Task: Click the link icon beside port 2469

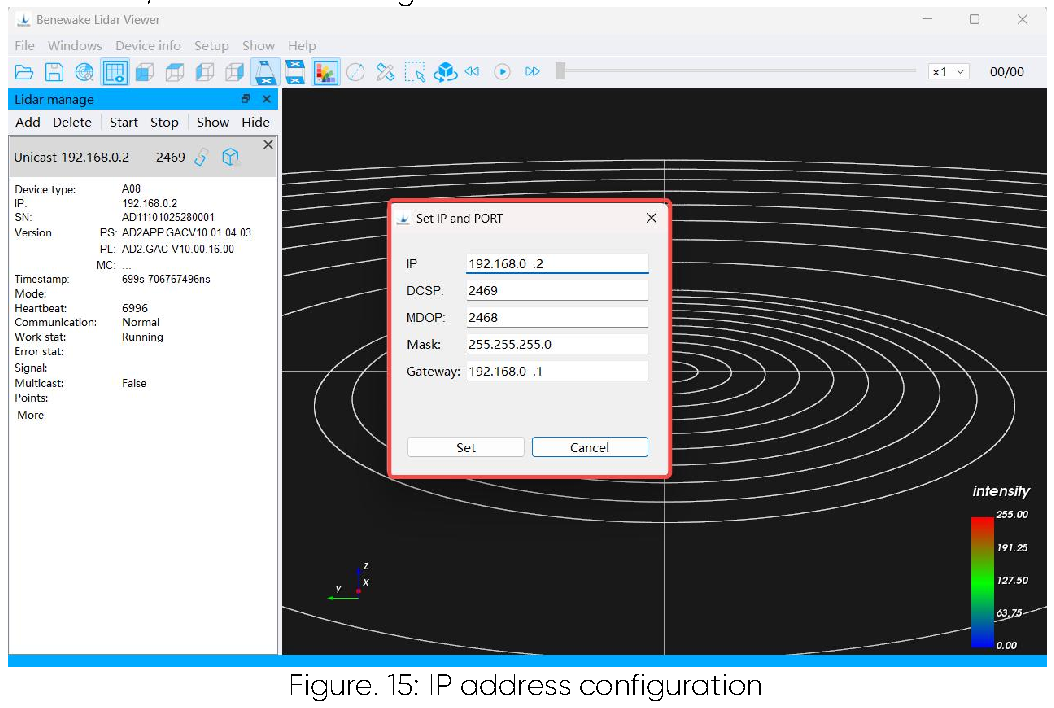Action: coord(201,157)
